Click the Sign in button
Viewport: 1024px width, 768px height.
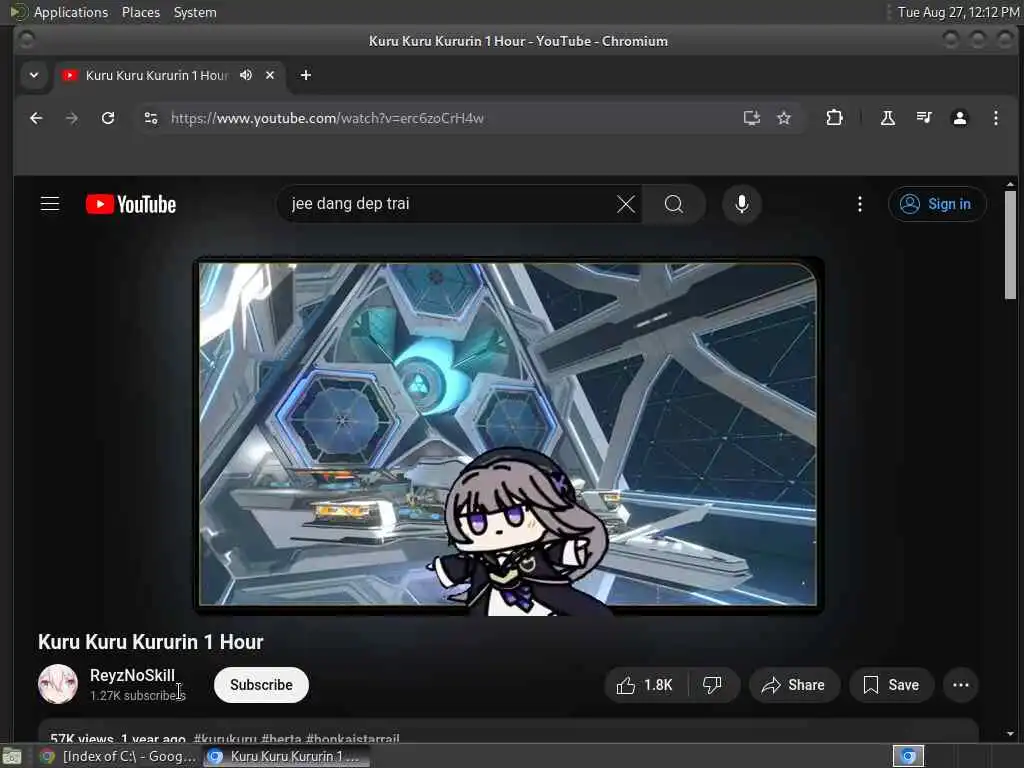coord(936,204)
